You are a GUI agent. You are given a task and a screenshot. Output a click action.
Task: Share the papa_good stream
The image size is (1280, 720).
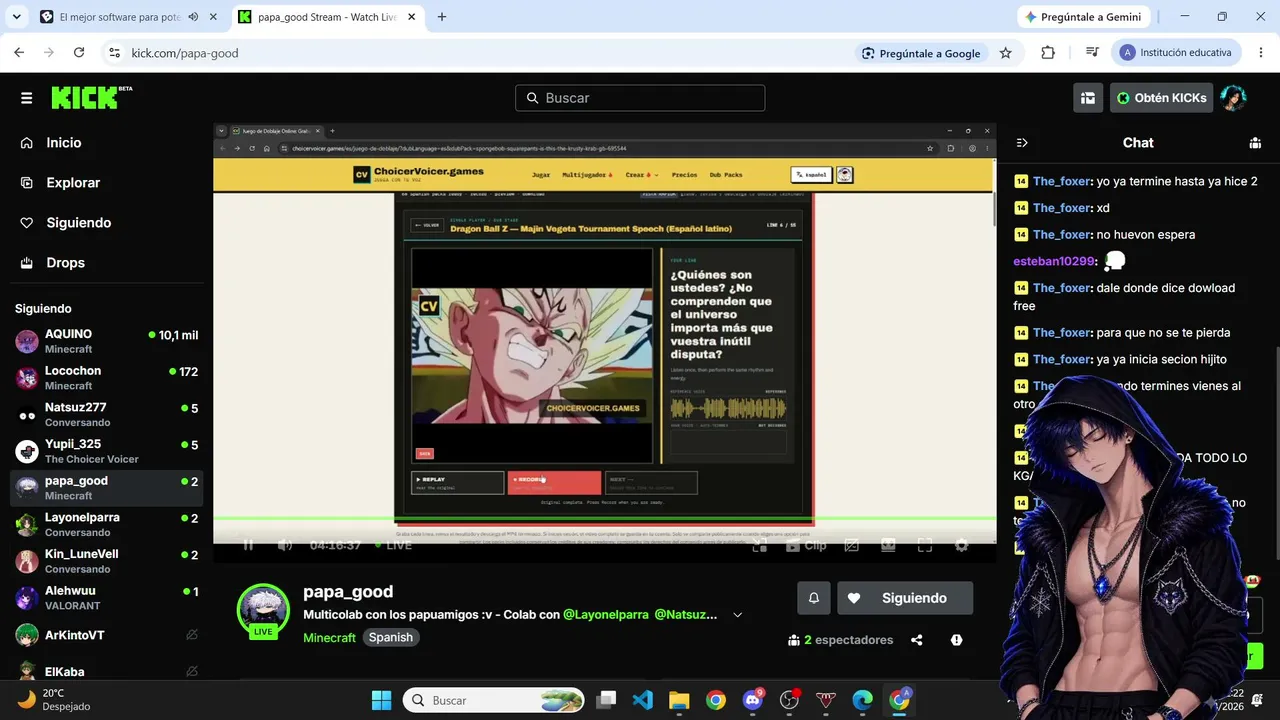click(917, 640)
